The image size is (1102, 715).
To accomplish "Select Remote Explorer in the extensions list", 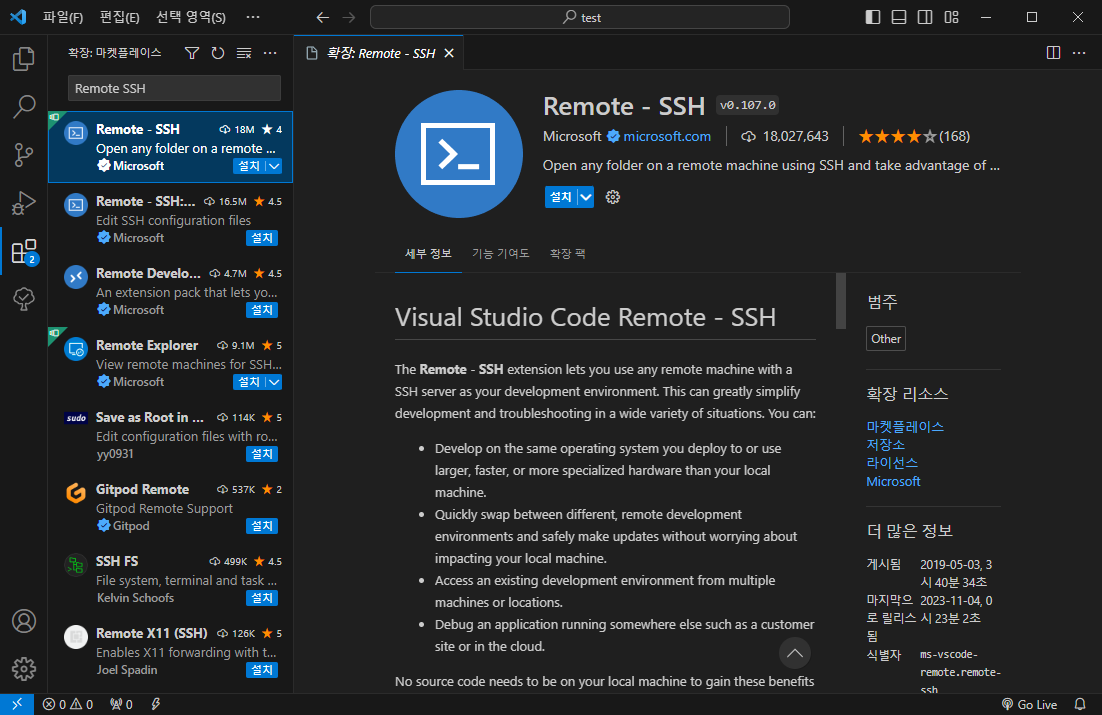I will click(170, 363).
